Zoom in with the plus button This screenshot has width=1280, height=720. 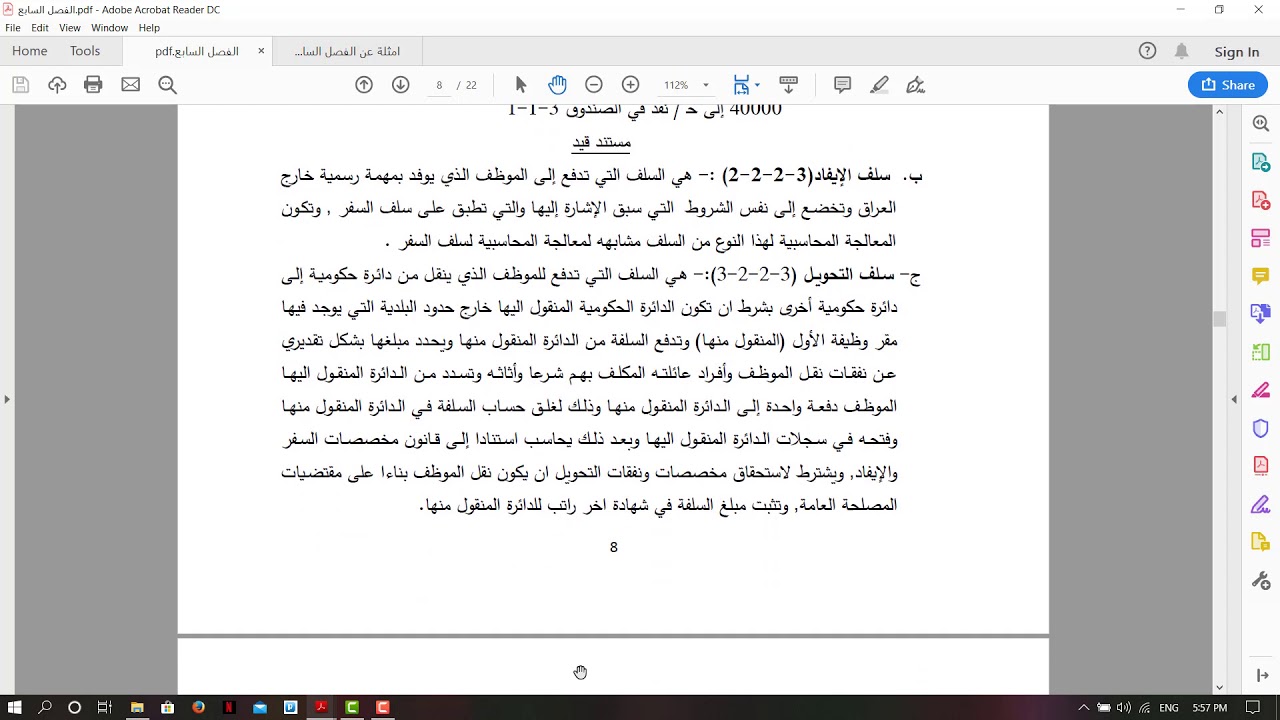(630, 85)
